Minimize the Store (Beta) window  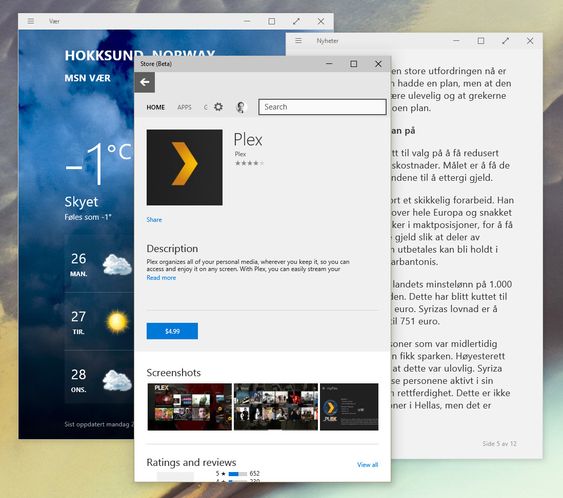pyautogui.click(x=329, y=64)
